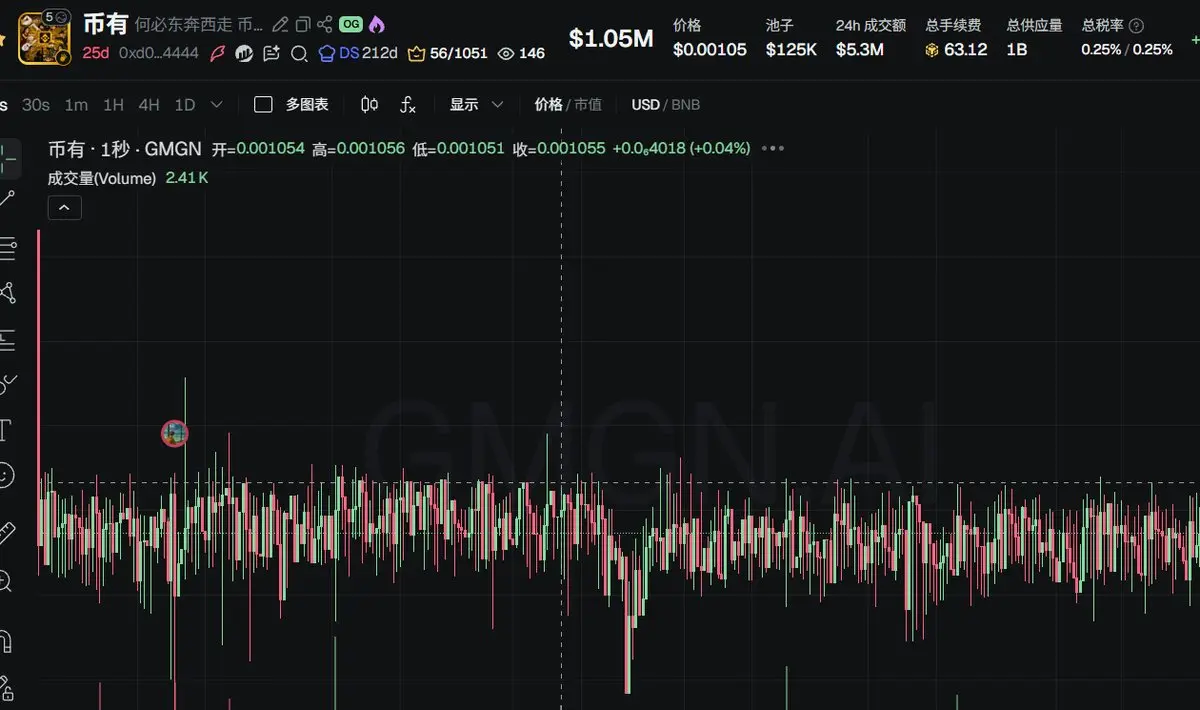Copy token name with the copy icon
Image resolution: width=1200 pixels, height=710 pixels.
[302, 25]
